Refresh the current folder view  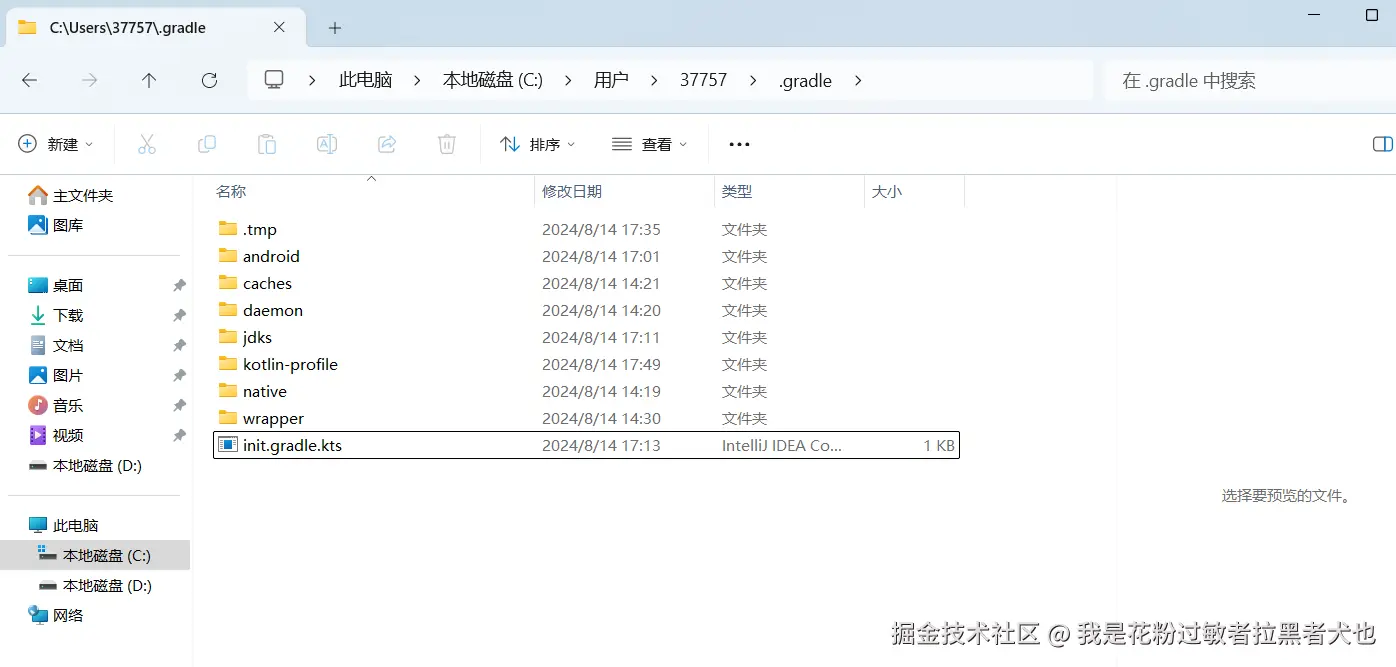[209, 81]
